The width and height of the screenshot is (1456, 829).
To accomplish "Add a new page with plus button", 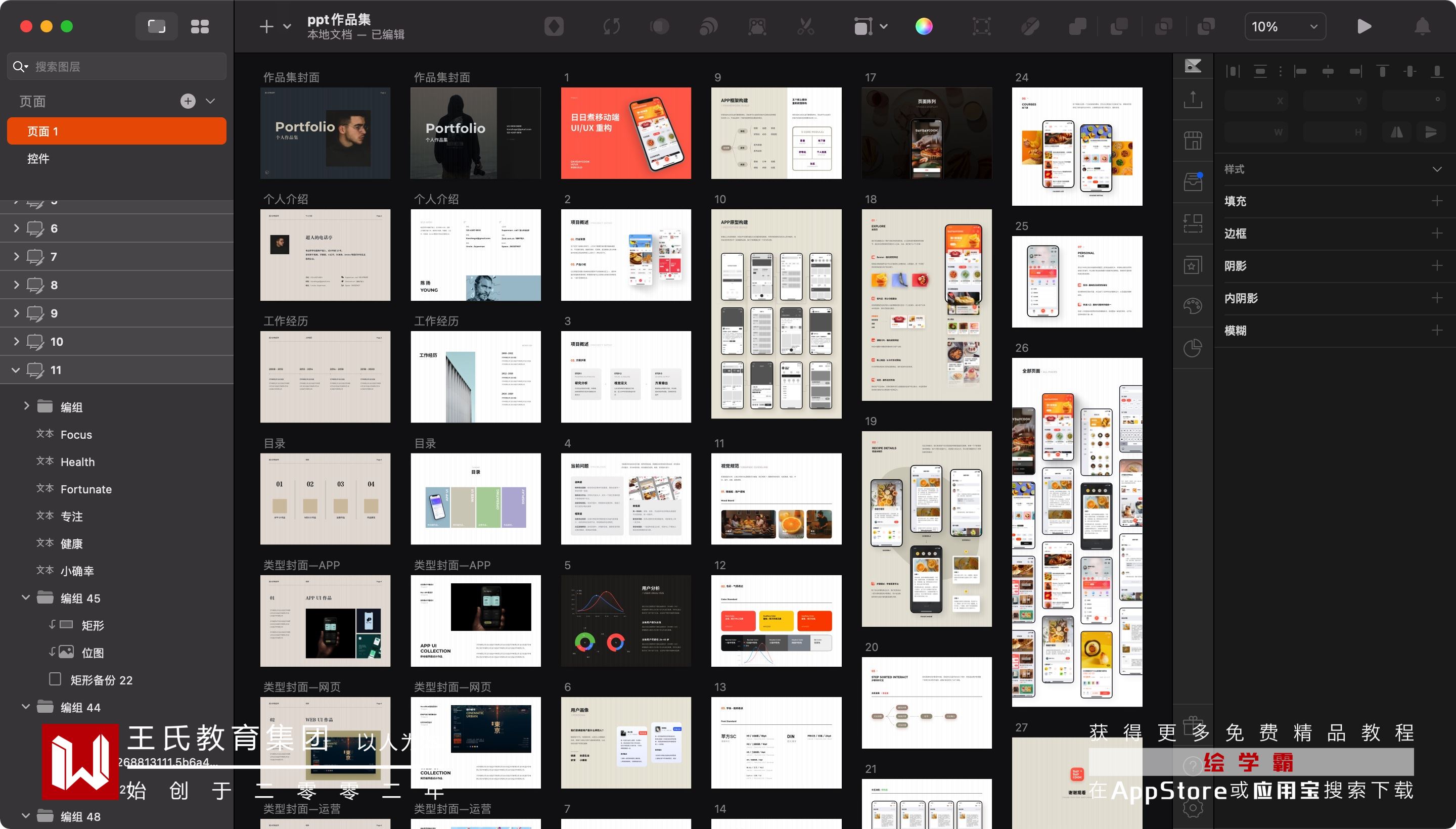I will point(188,101).
